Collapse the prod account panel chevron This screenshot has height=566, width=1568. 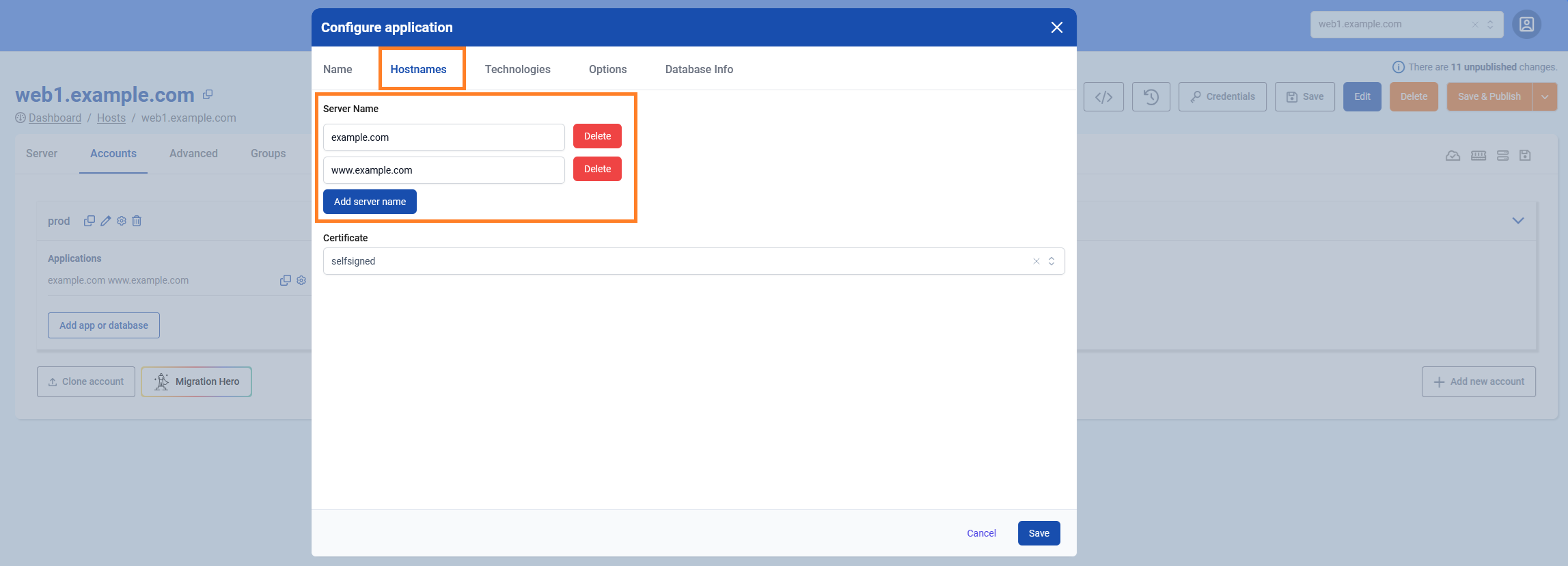pyautogui.click(x=1517, y=221)
